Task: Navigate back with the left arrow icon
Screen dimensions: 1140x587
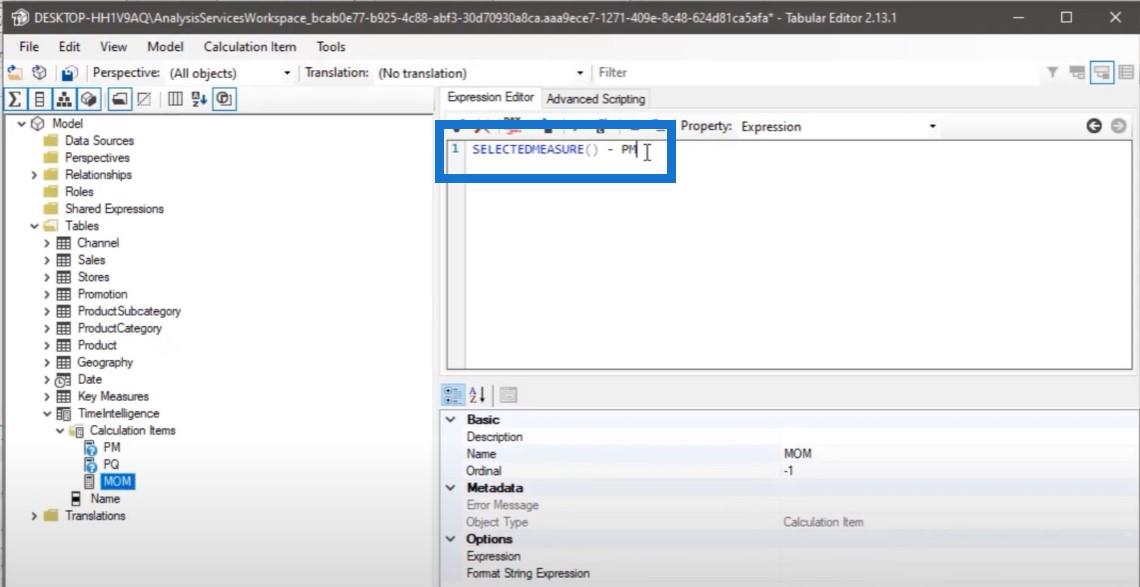Action: pos(1094,126)
